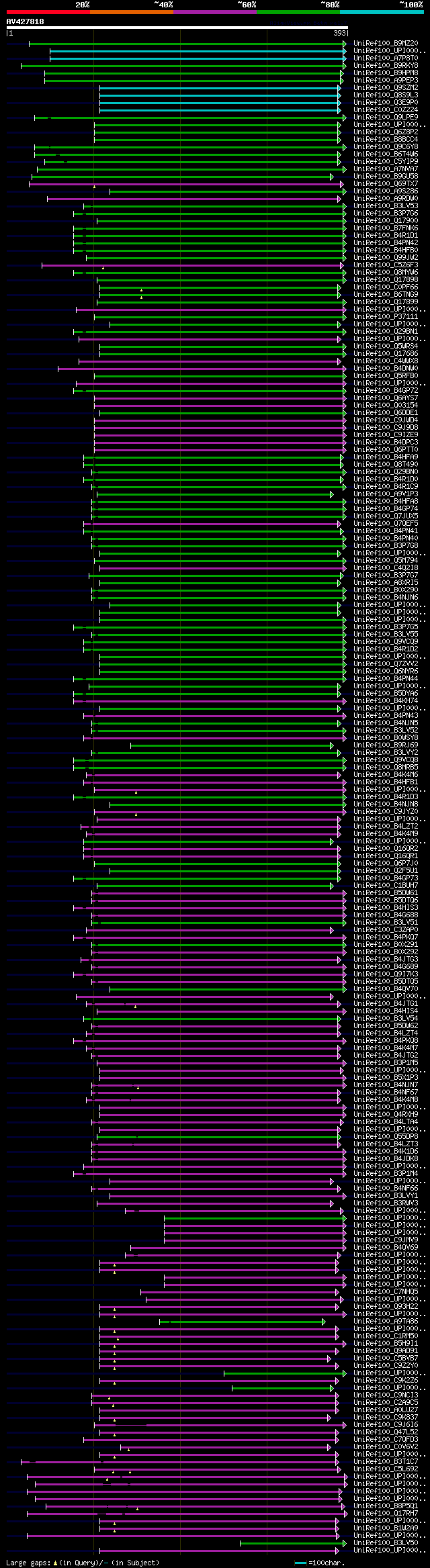Image resolution: width=430 pixels, height=1568 pixels.
Task: Select hit UniRef100_B4KH74
Action: (x=386, y=701)
